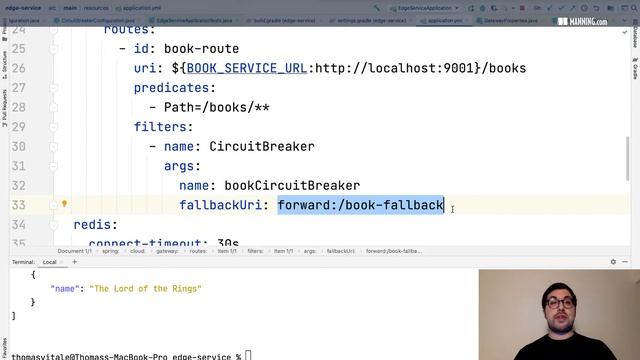Click the BOOK_SERVICE_URL link on line 26

(x=247, y=68)
